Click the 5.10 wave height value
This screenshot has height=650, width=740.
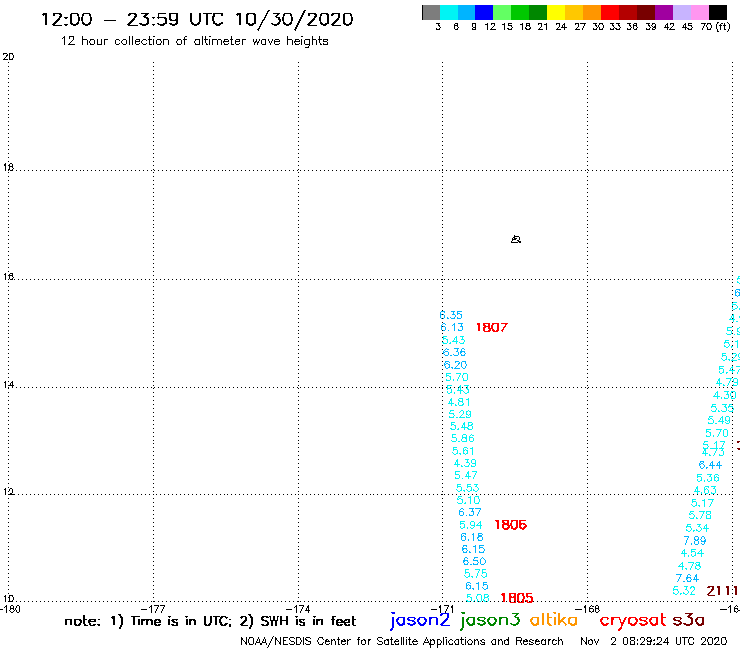[x=469, y=500]
